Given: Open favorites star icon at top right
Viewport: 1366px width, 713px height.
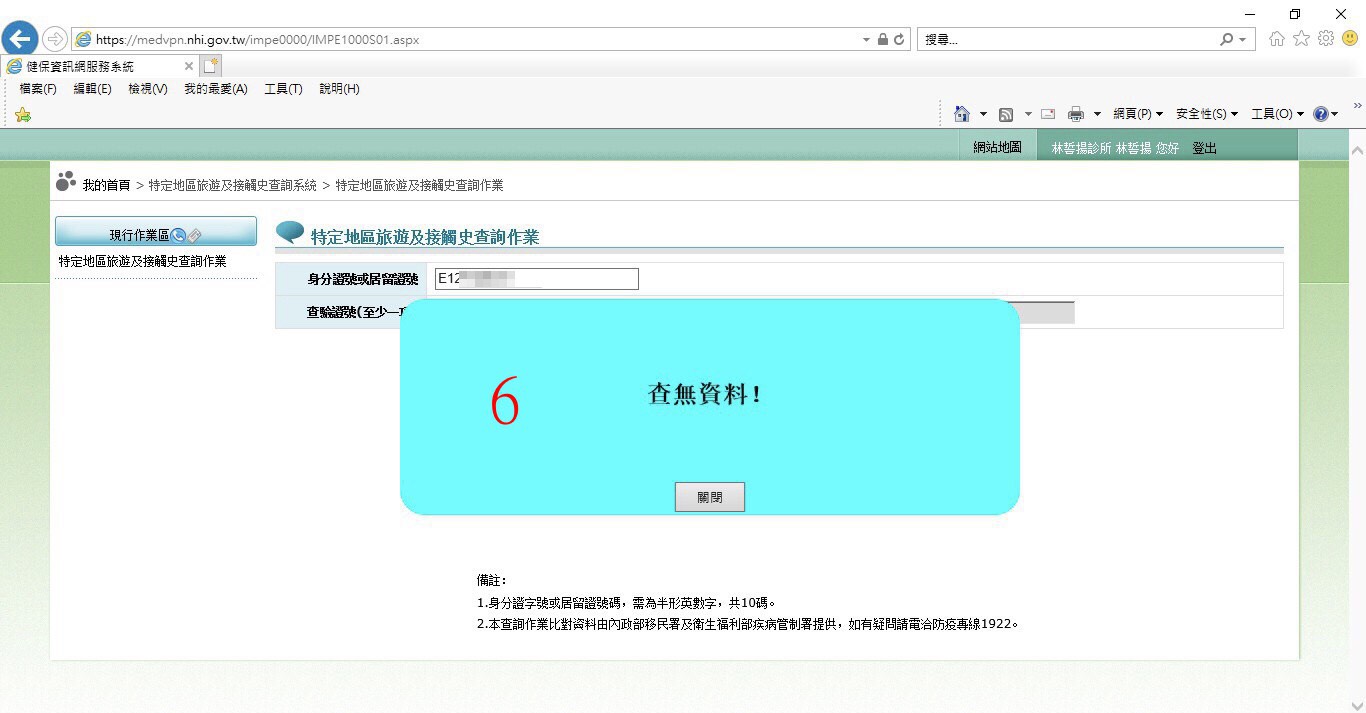Looking at the screenshot, I should (1301, 39).
